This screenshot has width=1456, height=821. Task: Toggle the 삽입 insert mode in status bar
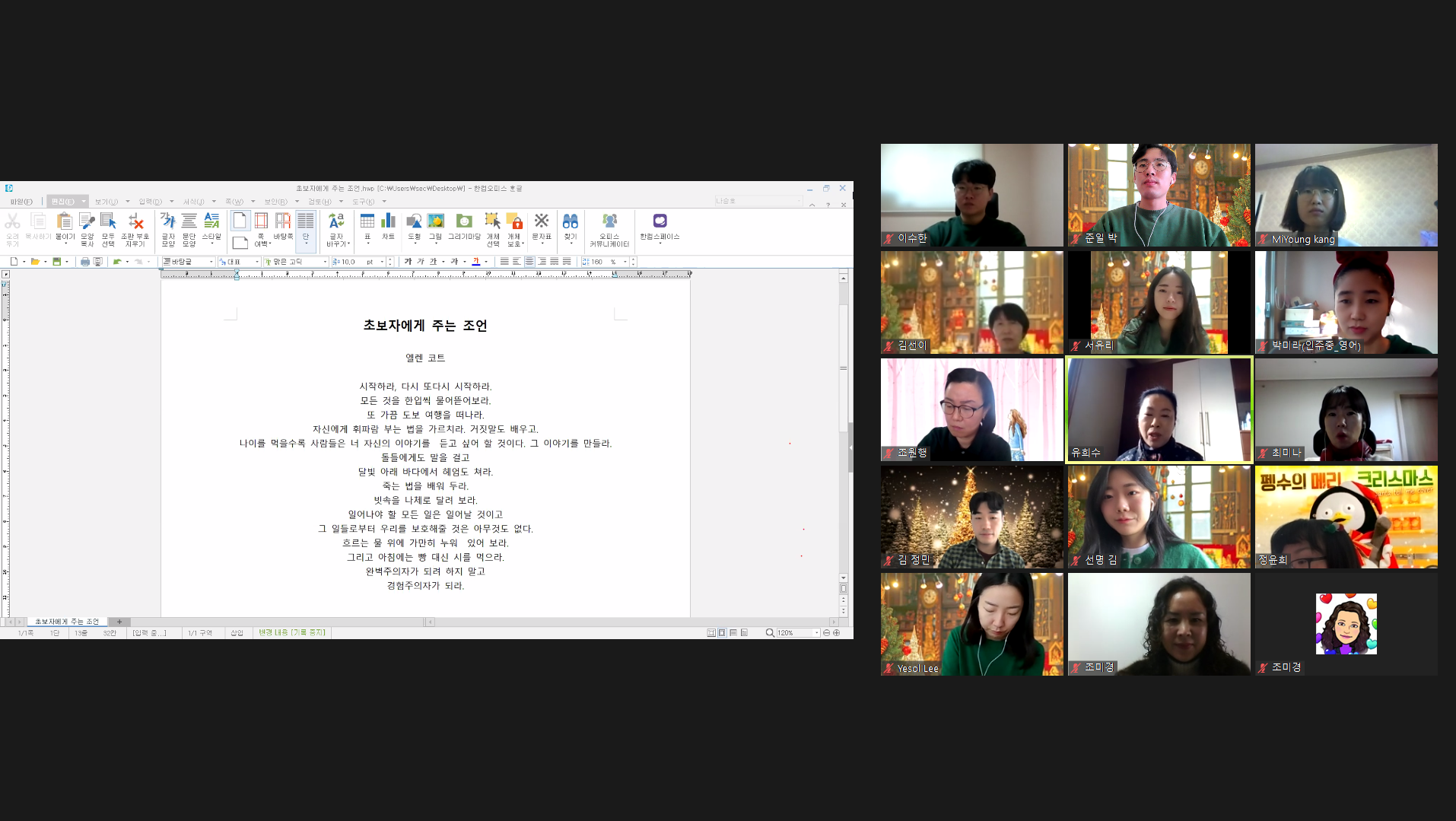point(237,633)
